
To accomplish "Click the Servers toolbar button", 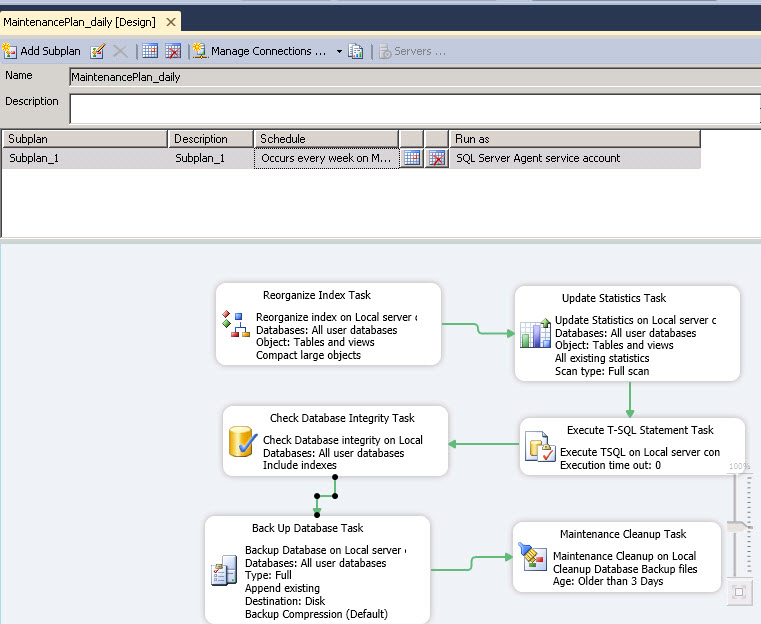I will tap(413, 51).
